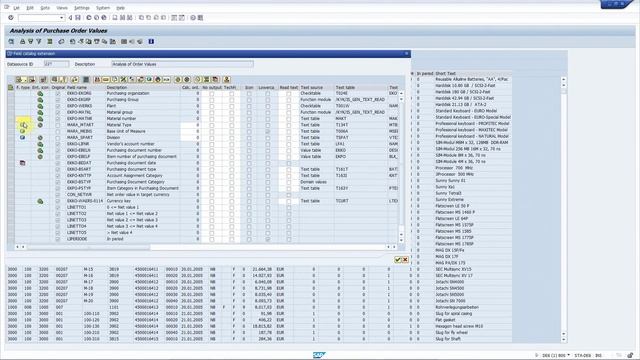Click the SAP logo in the status bar
This screenshot has width=640, height=360.
click(x=319, y=355)
